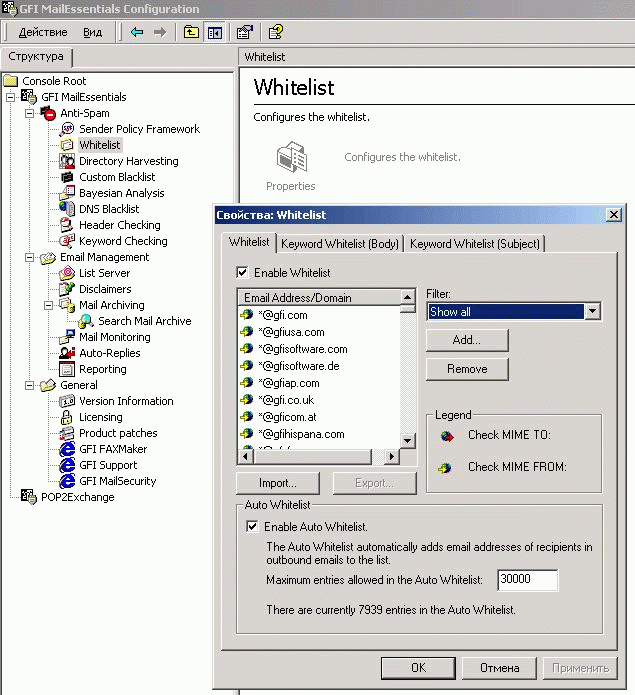Click the Sender Policy Framework icon
This screenshot has width=635, height=695.
(x=67, y=129)
